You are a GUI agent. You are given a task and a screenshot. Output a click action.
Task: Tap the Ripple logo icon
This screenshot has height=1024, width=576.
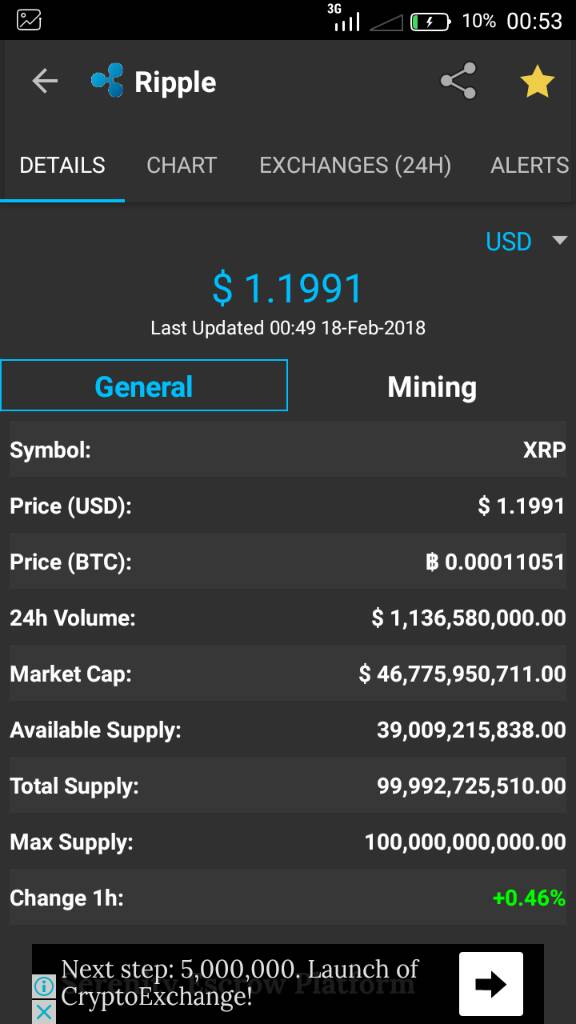(x=107, y=81)
